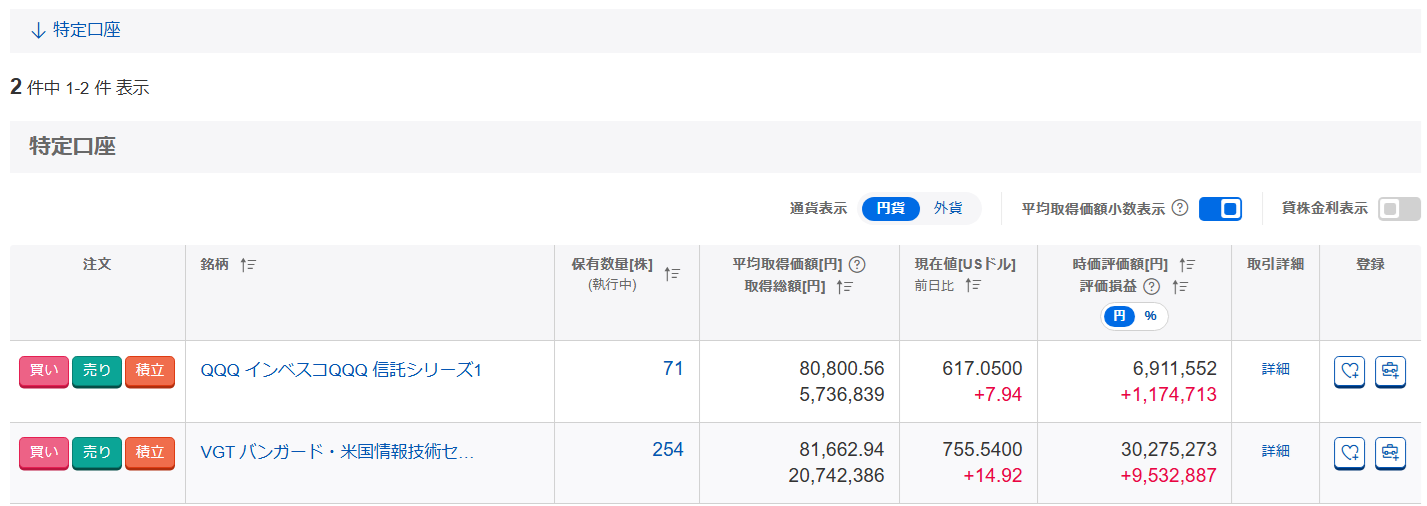The image size is (1427, 506).
Task: Sort holdings by 保有数量
Action: (x=672, y=274)
